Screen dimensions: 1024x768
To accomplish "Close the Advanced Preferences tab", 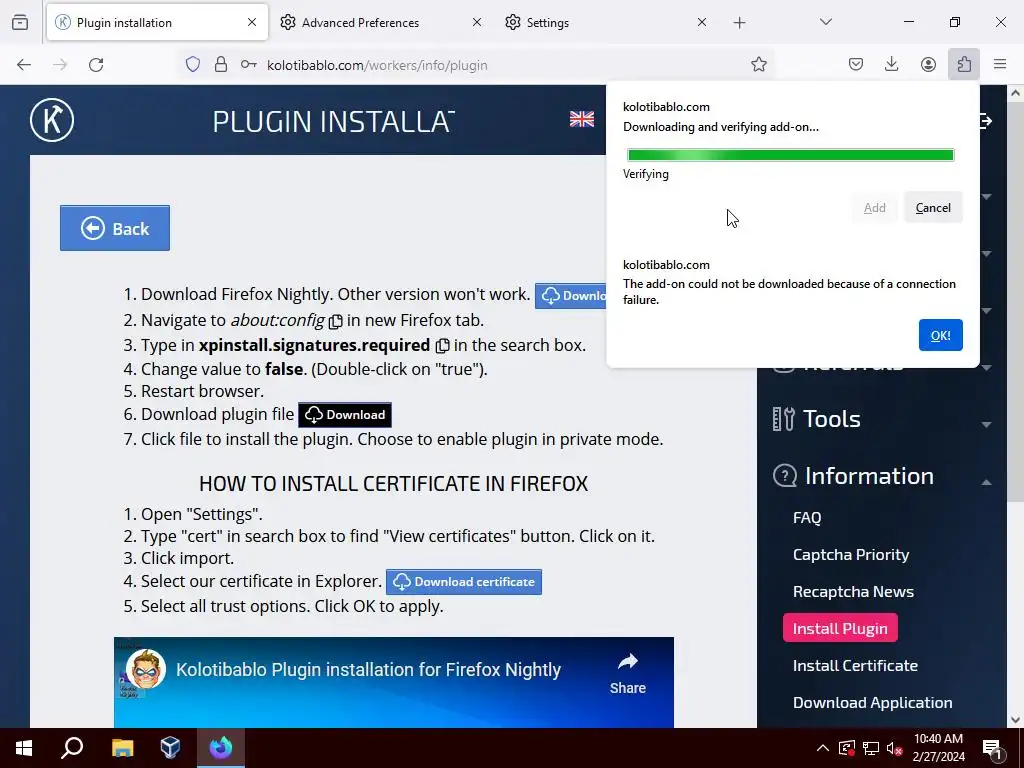I will pos(477,22).
